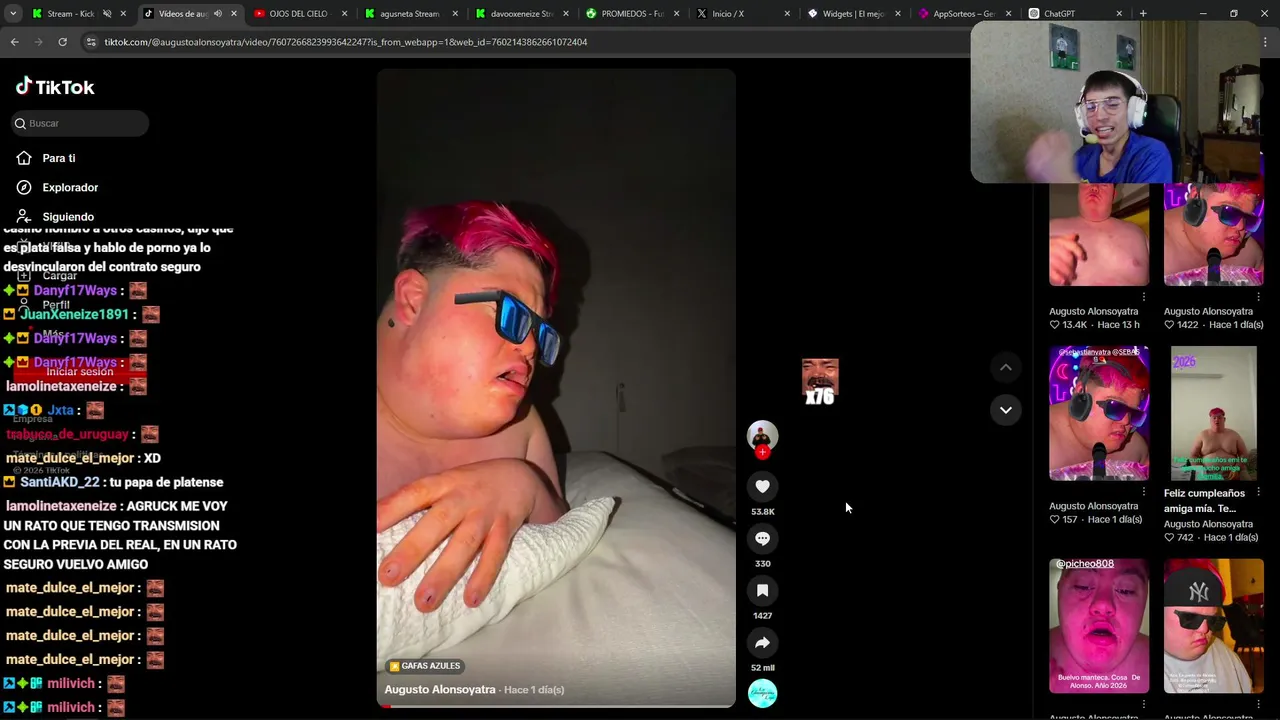The width and height of the screenshot is (1280, 720).
Task: Open the comments with the bubble icon
Action: [x=762, y=538]
